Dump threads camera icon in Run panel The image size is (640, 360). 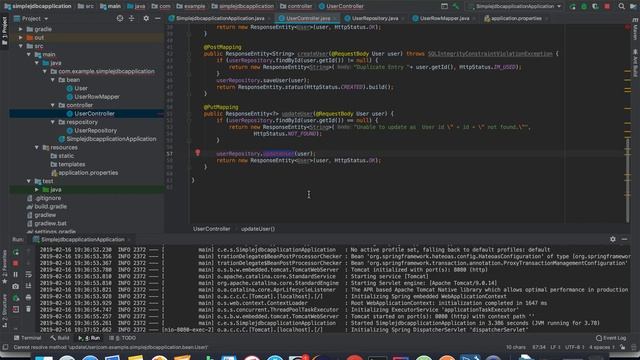[16, 286]
